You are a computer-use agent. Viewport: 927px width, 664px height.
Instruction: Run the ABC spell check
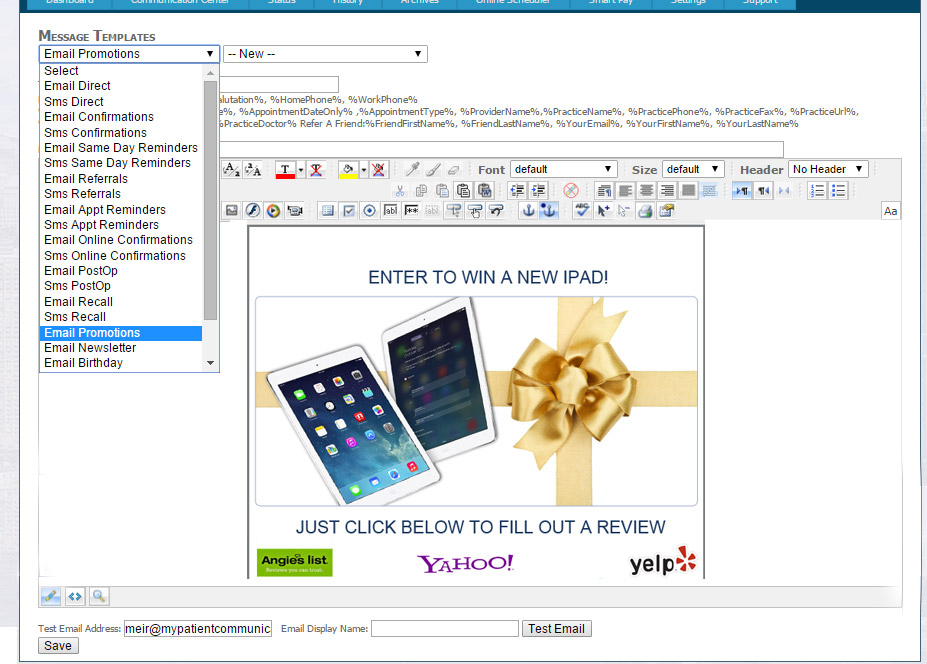[582, 210]
